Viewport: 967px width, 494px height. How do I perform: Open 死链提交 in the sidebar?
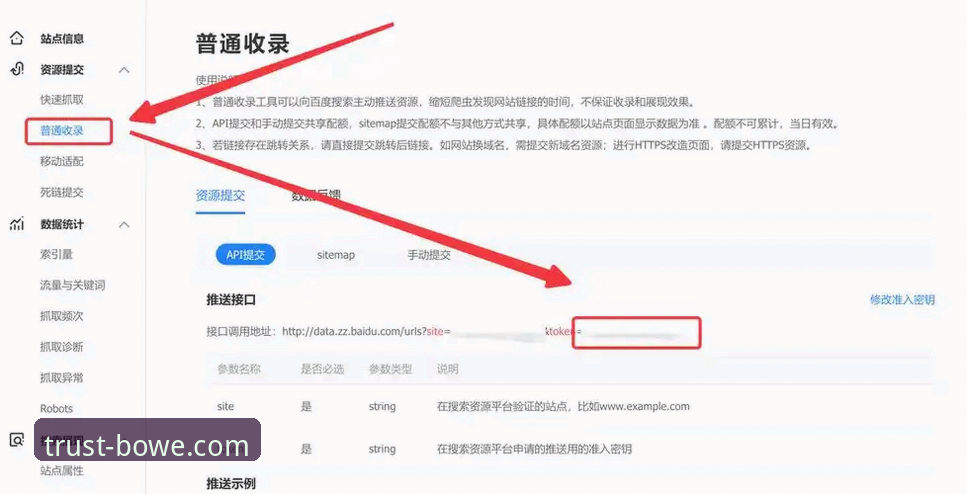coord(62,192)
